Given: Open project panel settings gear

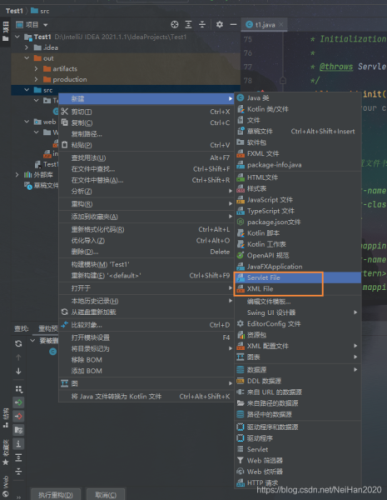Looking at the screenshot, I should click(x=219, y=24).
